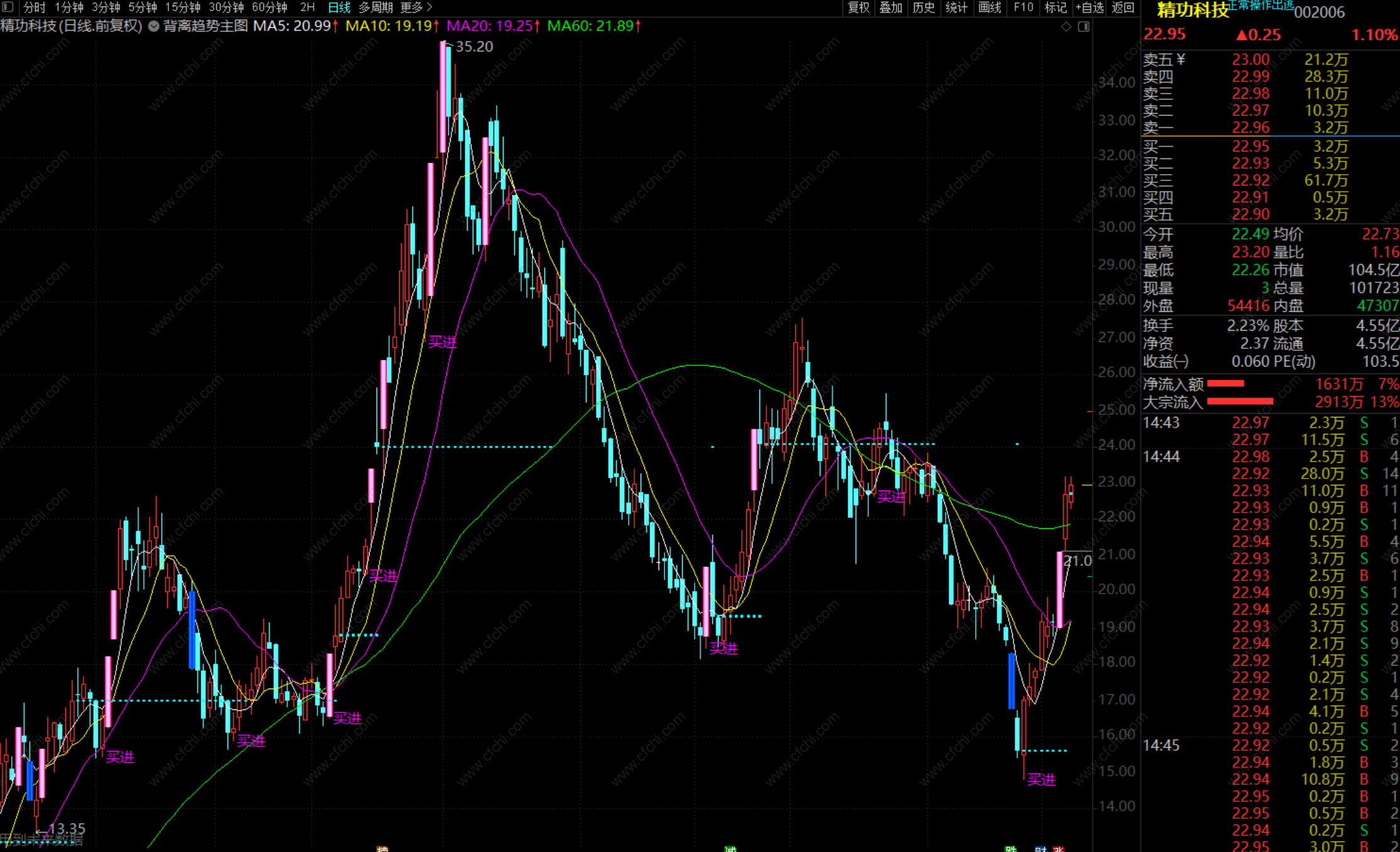Click the 标记 mark tool
The width and height of the screenshot is (1400, 852).
1056,8
